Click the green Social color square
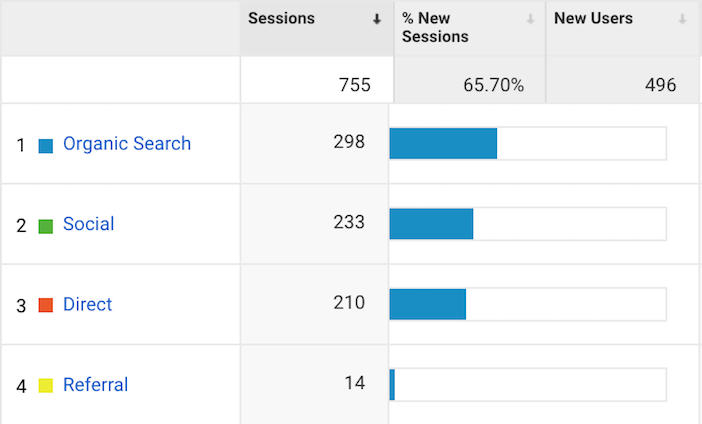The height and width of the screenshot is (424, 702). point(46,226)
